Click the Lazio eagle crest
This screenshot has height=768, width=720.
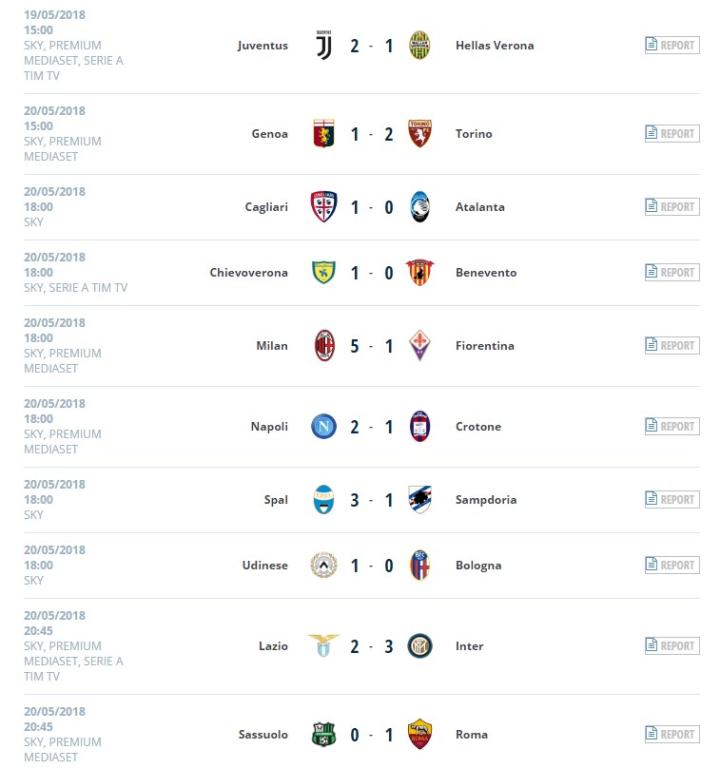324,646
